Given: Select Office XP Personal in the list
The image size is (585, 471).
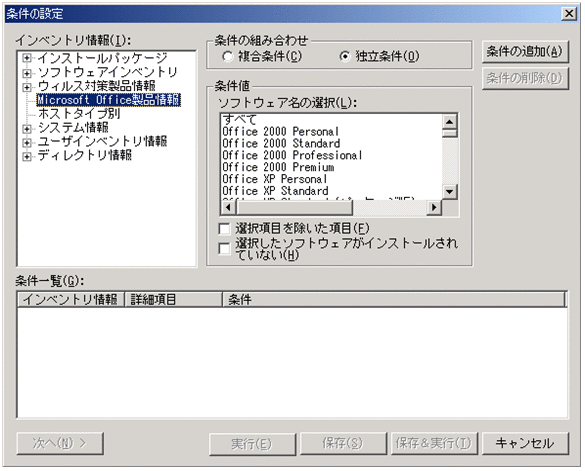Looking at the screenshot, I should 331,180.
